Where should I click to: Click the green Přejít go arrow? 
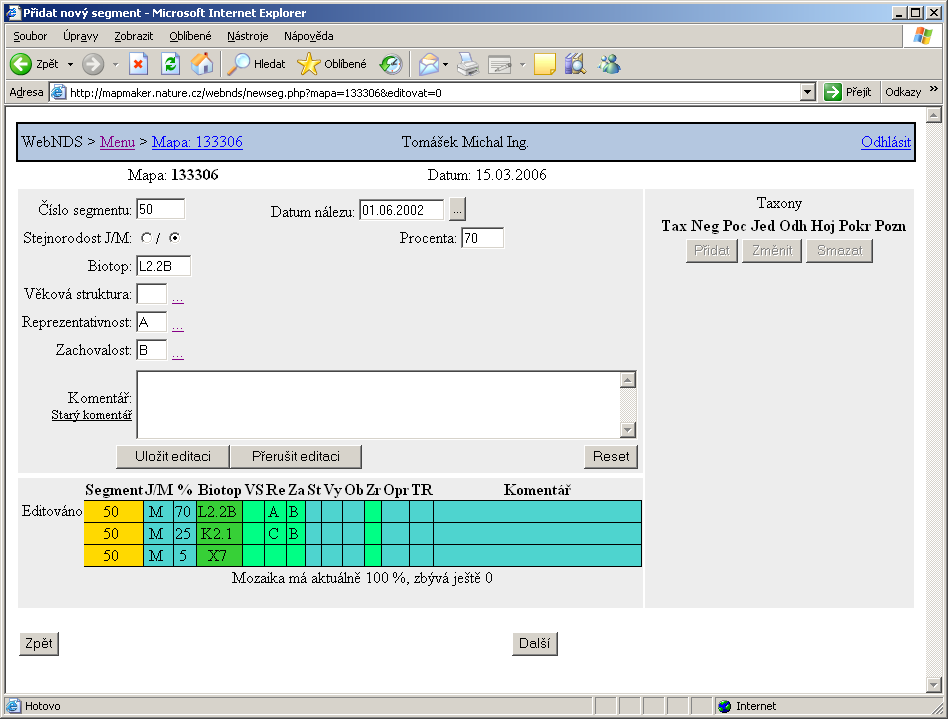pyautogui.click(x=833, y=92)
